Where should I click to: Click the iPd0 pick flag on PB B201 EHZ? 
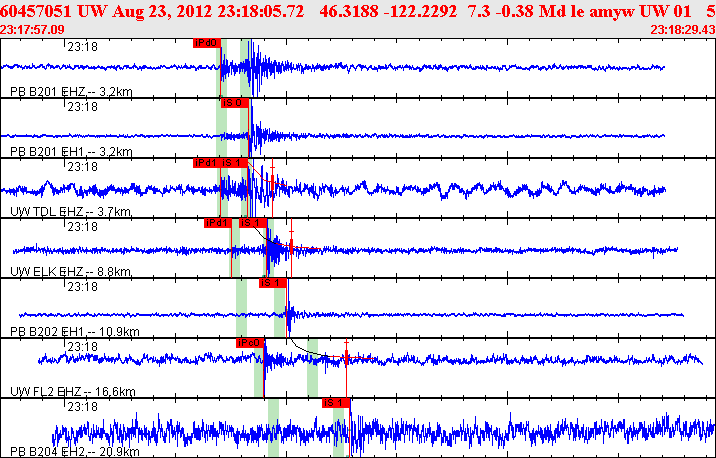207,43
